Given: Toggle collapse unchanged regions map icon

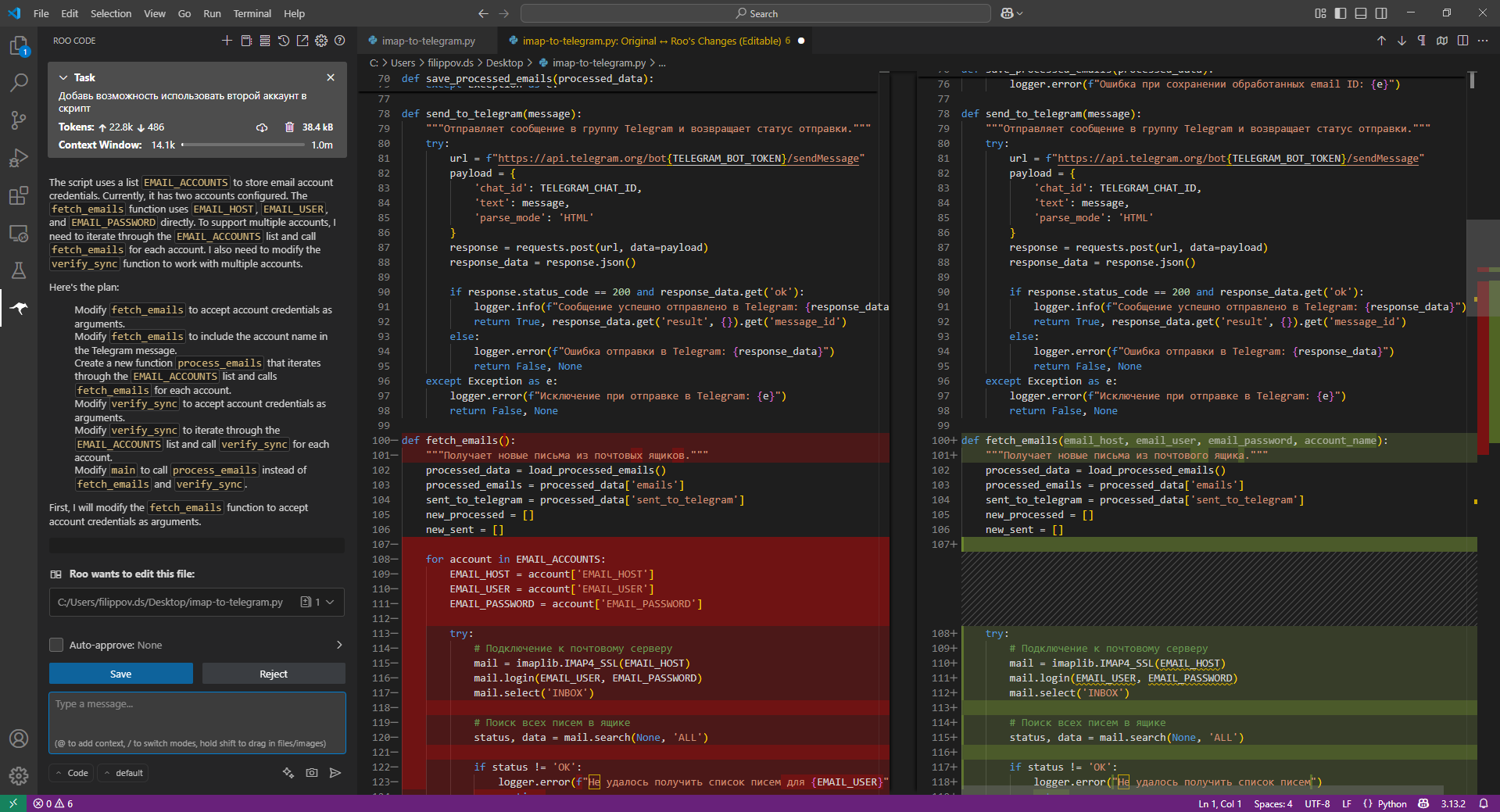Looking at the screenshot, I should (1442, 41).
